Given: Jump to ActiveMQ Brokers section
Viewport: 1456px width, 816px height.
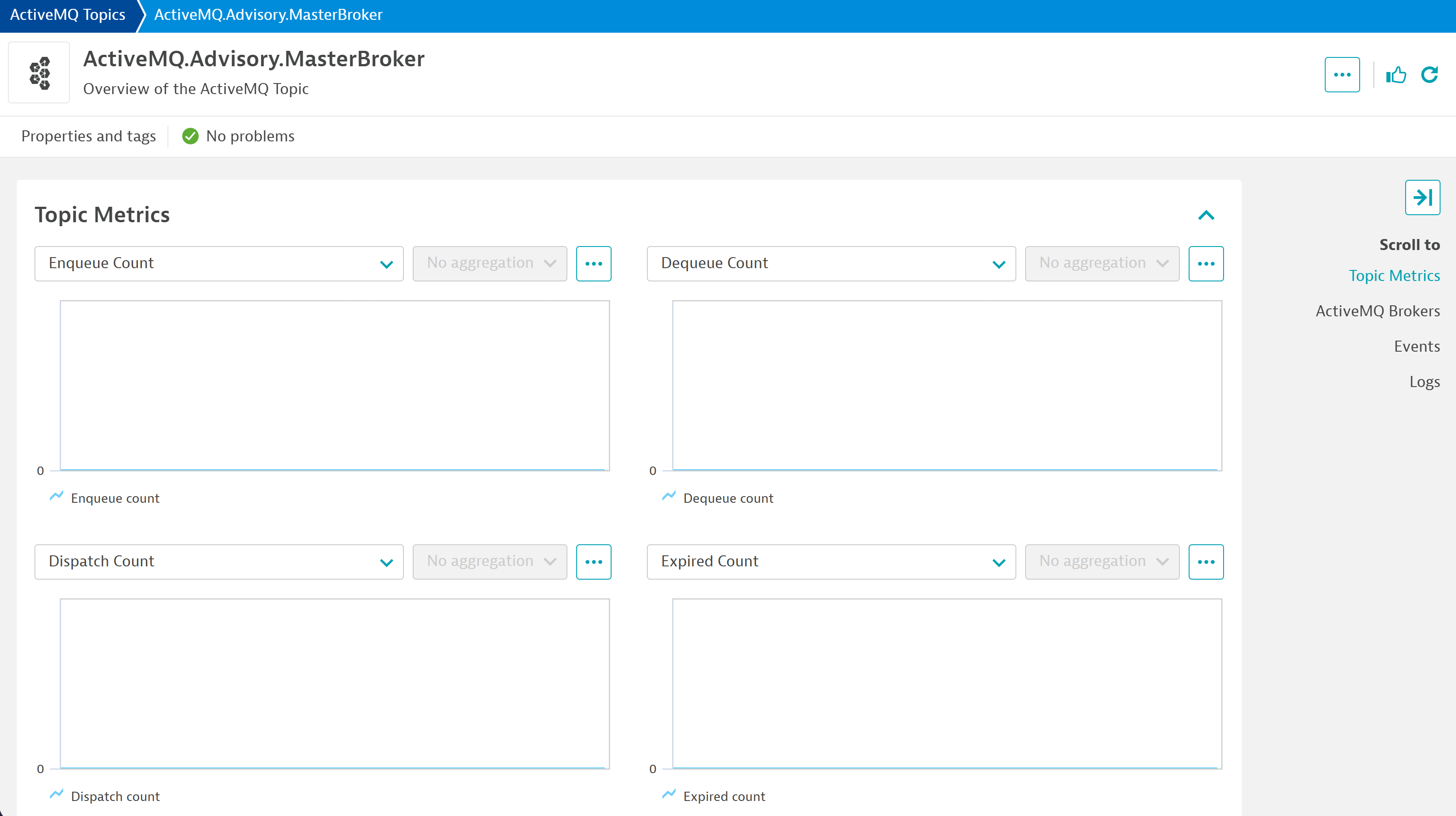Looking at the screenshot, I should click(x=1377, y=311).
